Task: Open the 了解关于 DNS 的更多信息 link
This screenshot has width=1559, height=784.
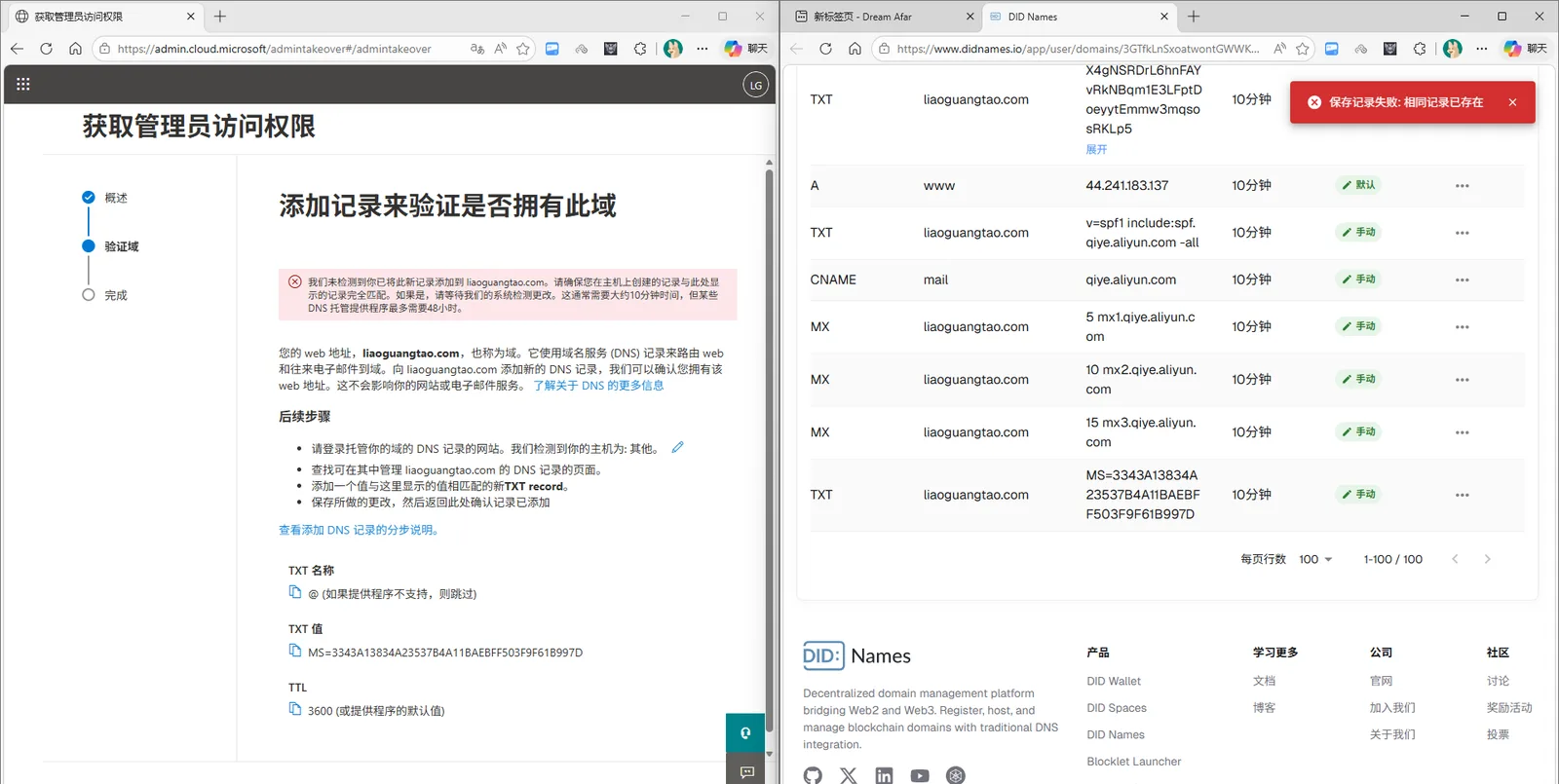Action: coord(598,386)
